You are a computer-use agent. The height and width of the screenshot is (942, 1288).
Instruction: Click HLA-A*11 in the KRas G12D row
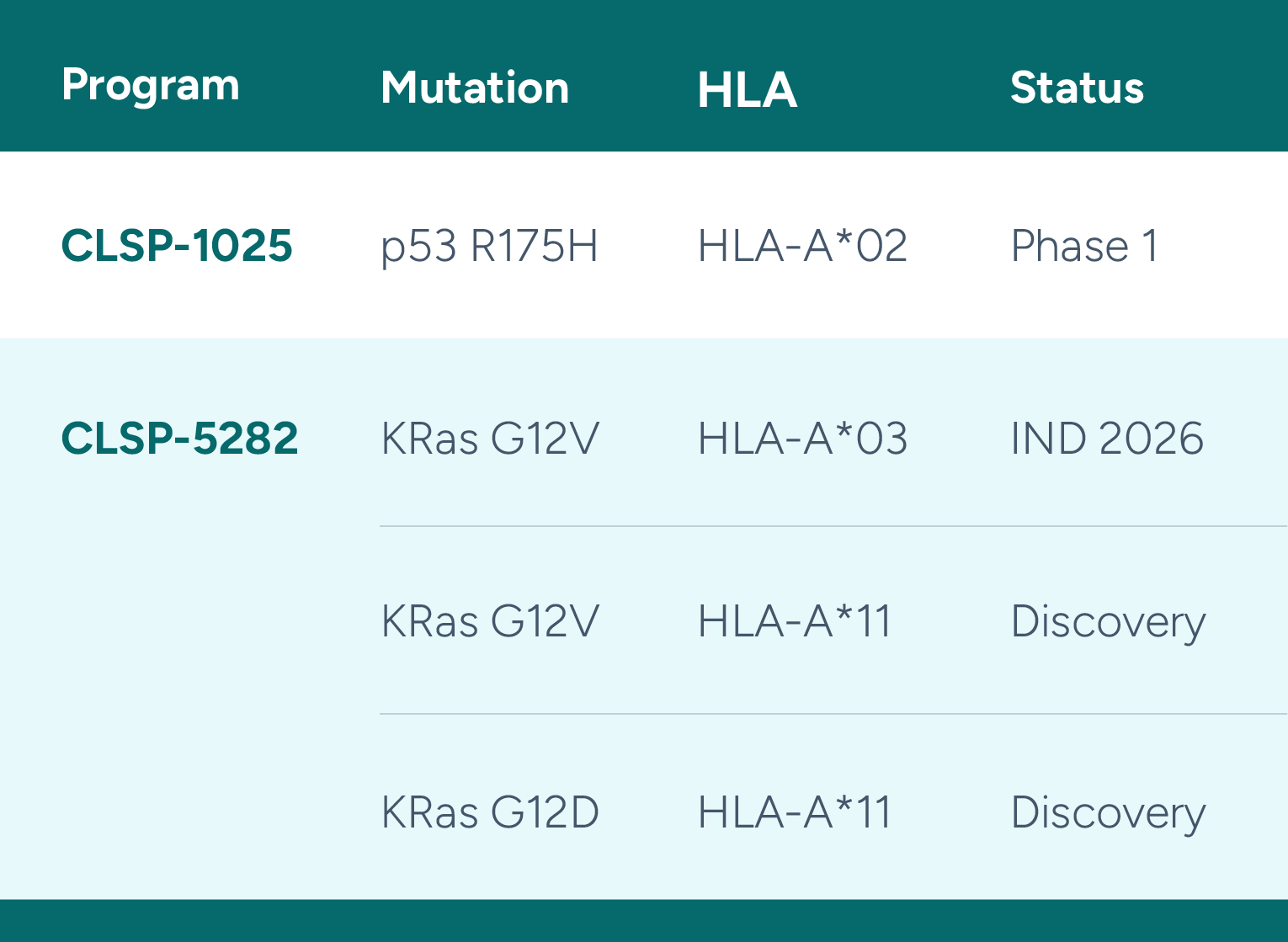click(794, 813)
